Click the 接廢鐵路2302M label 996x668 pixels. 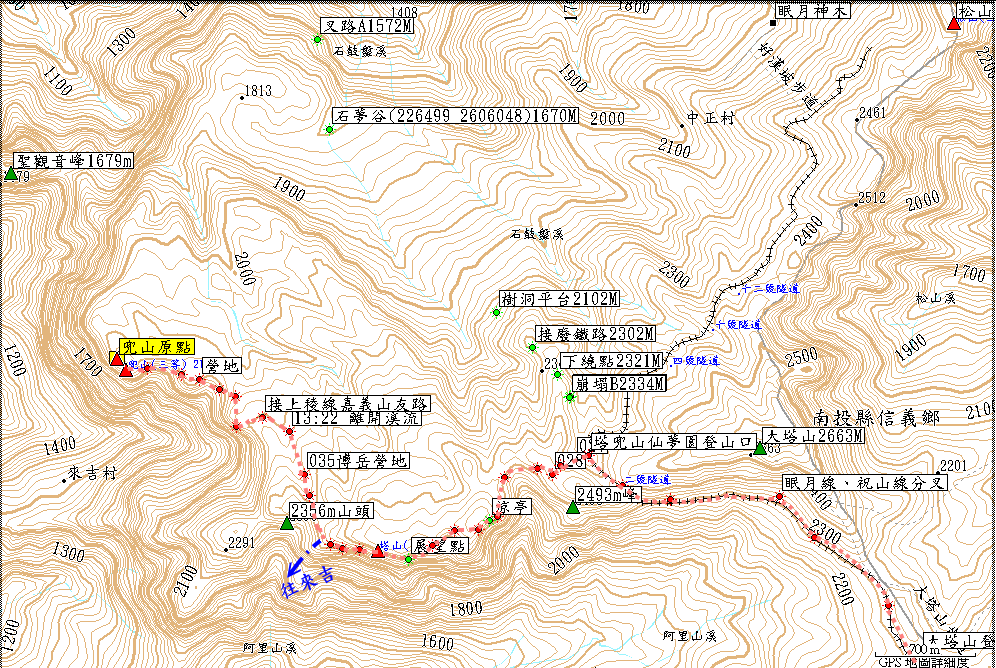[x=595, y=334]
